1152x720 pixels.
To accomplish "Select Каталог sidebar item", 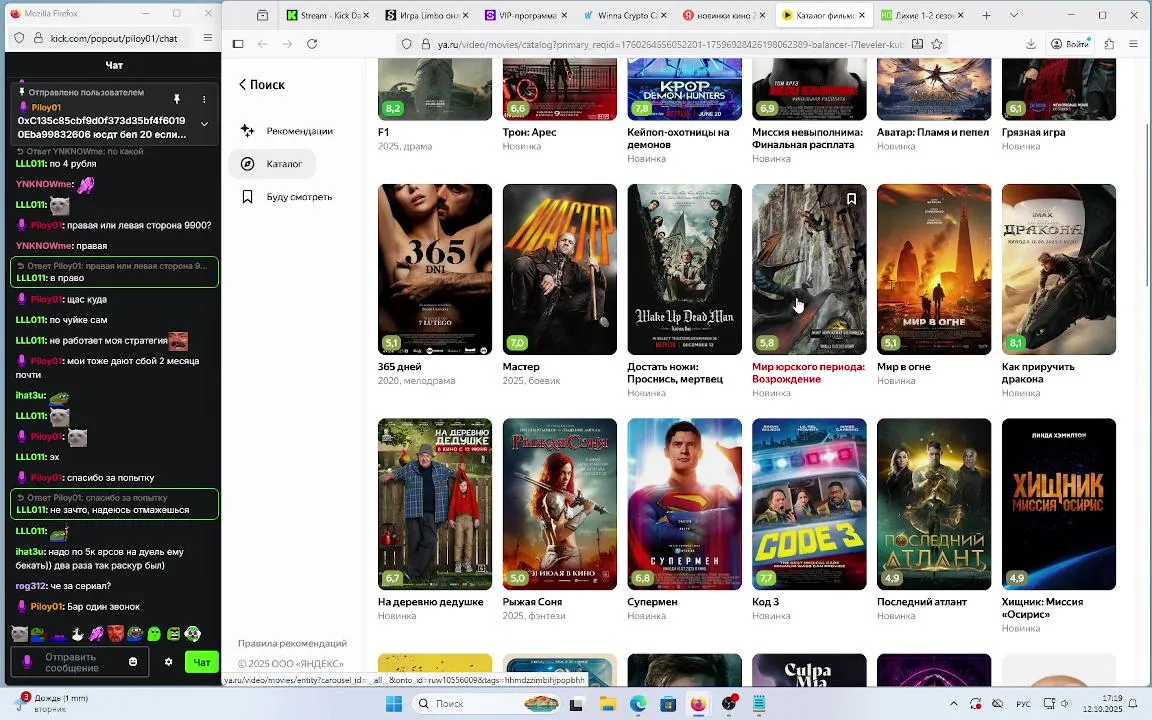I will 272,164.
